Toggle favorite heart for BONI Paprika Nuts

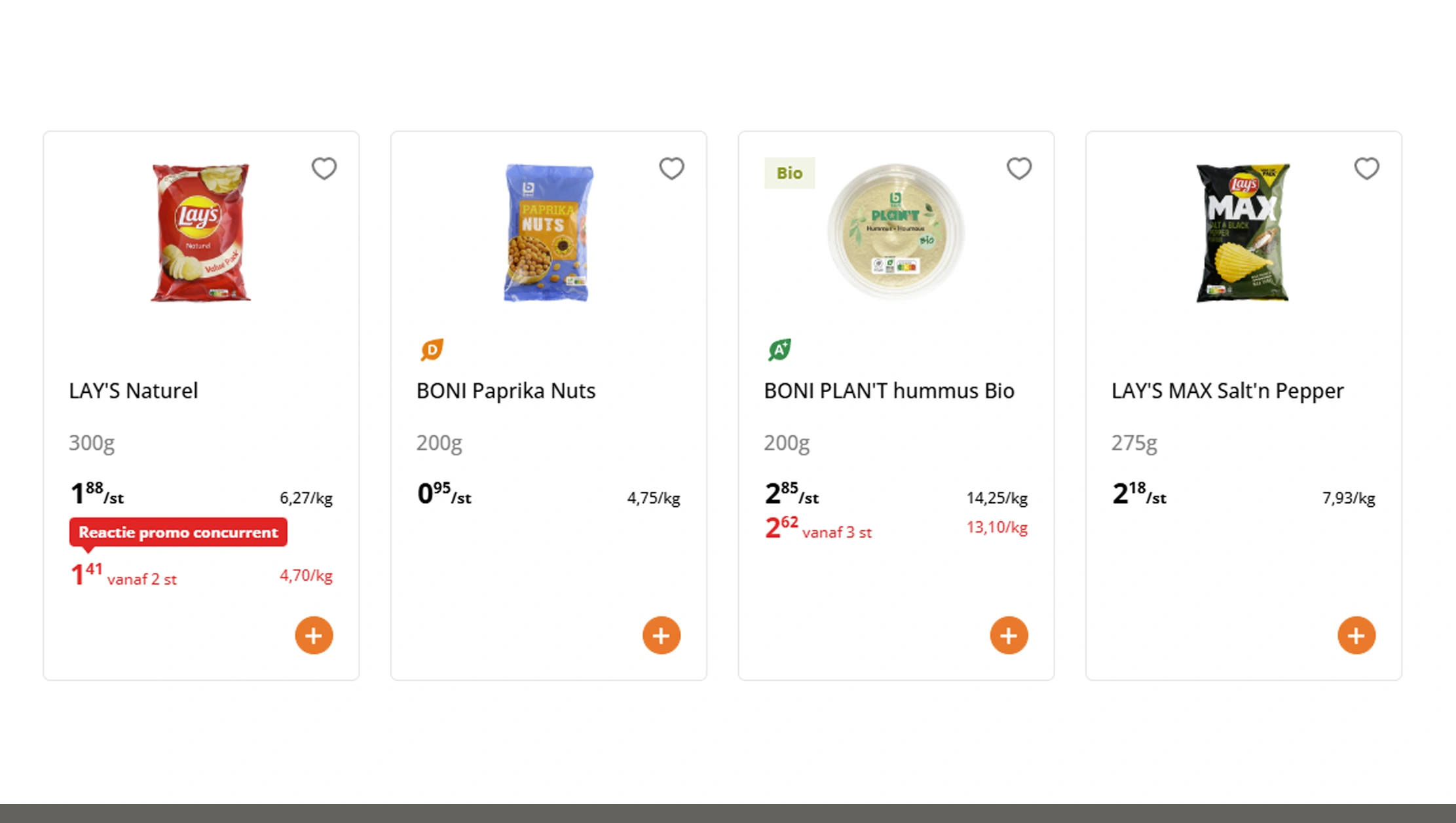pyautogui.click(x=671, y=169)
